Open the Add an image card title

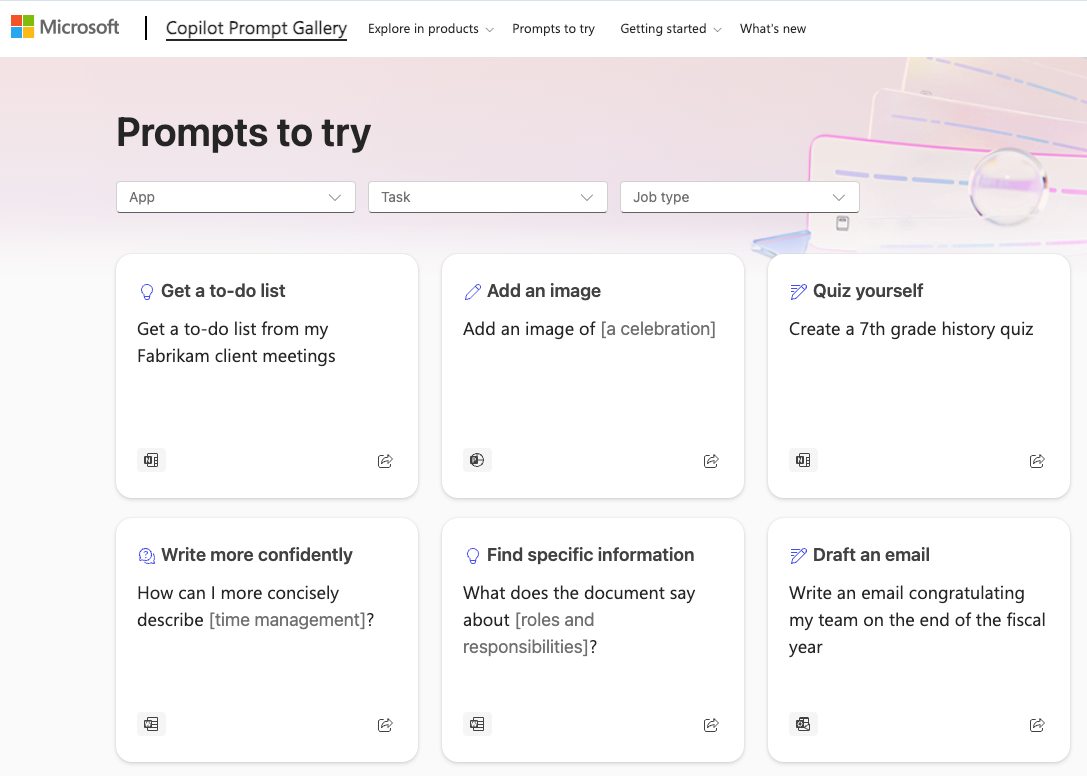544,291
